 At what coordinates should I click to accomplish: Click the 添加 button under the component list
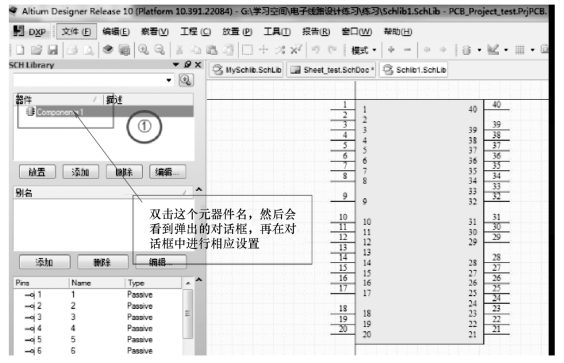(81, 172)
